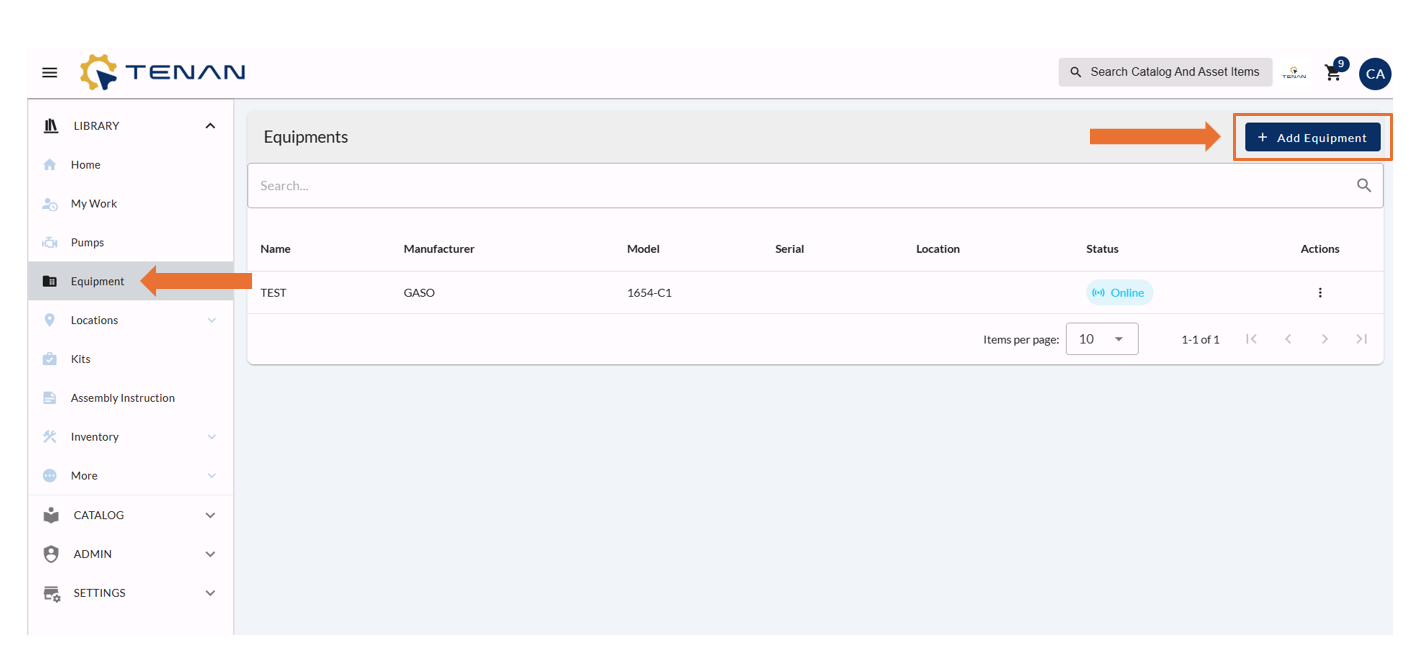Open the hamburger navigation menu
The image size is (1421, 671).
click(x=49, y=73)
